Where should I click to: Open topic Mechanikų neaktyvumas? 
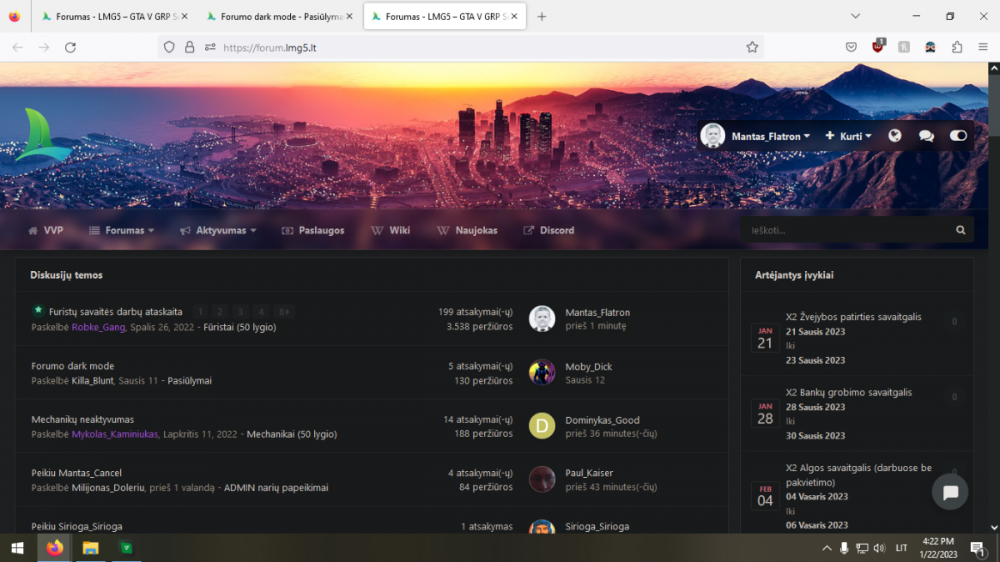[82, 420]
